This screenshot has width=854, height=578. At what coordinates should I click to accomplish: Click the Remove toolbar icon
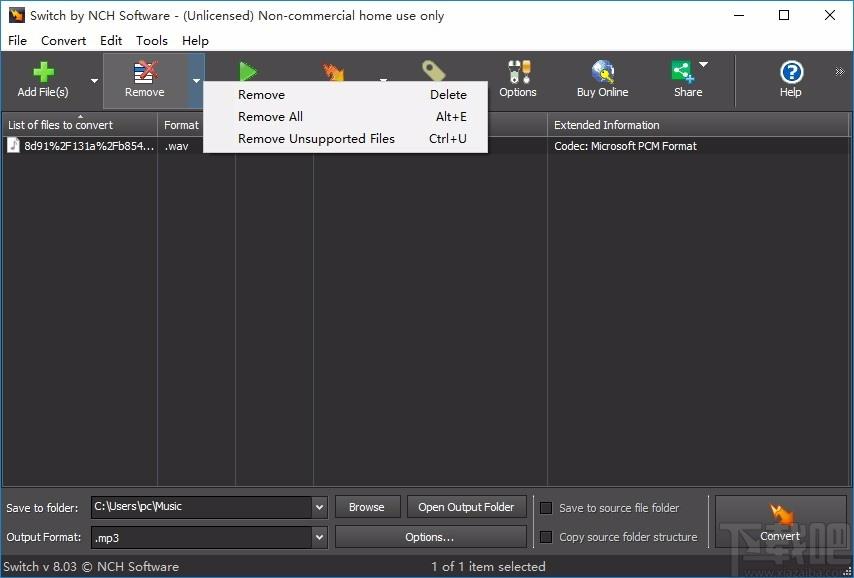145,72
